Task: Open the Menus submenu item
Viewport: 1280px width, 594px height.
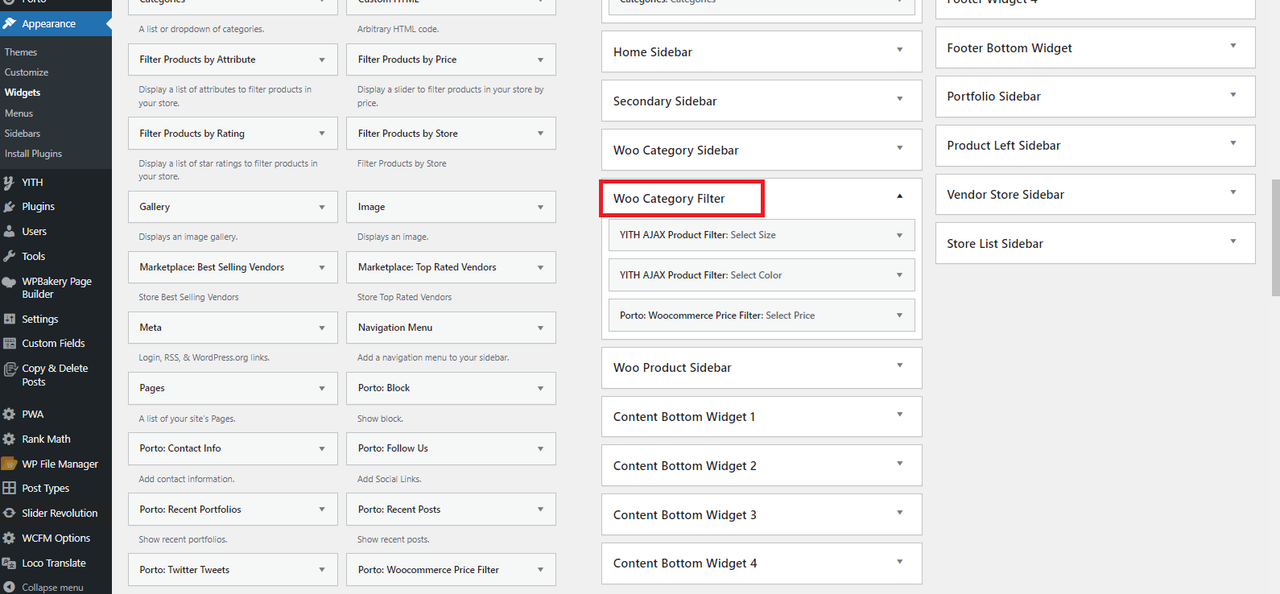Action: [19, 113]
